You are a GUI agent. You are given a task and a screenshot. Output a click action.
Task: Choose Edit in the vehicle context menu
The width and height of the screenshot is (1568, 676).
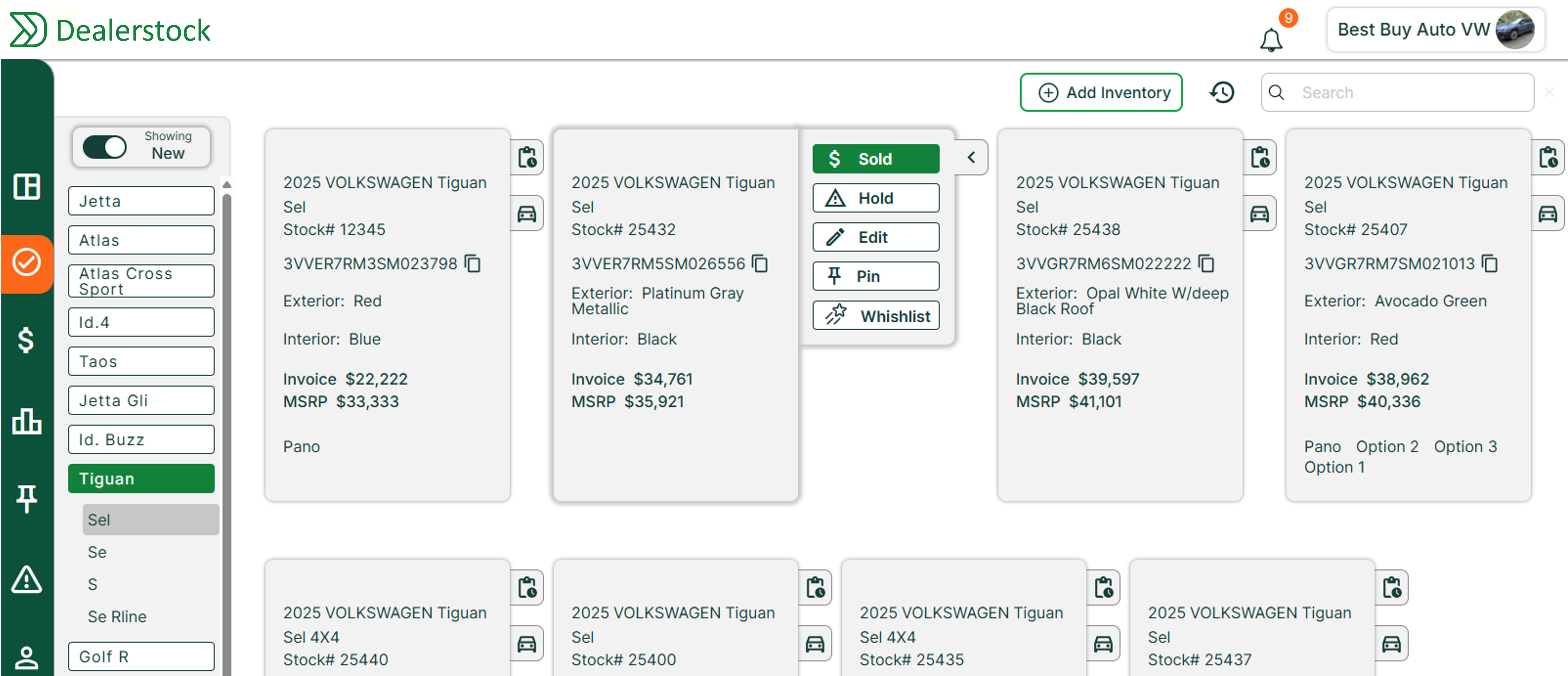click(x=875, y=237)
